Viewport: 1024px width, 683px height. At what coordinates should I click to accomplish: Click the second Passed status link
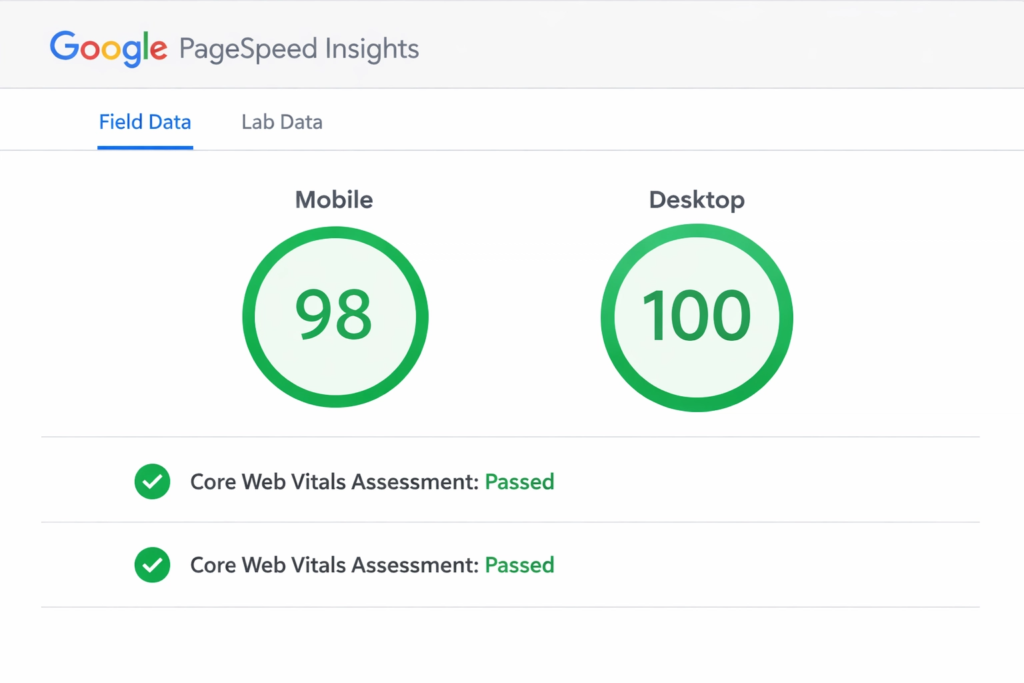pos(519,564)
